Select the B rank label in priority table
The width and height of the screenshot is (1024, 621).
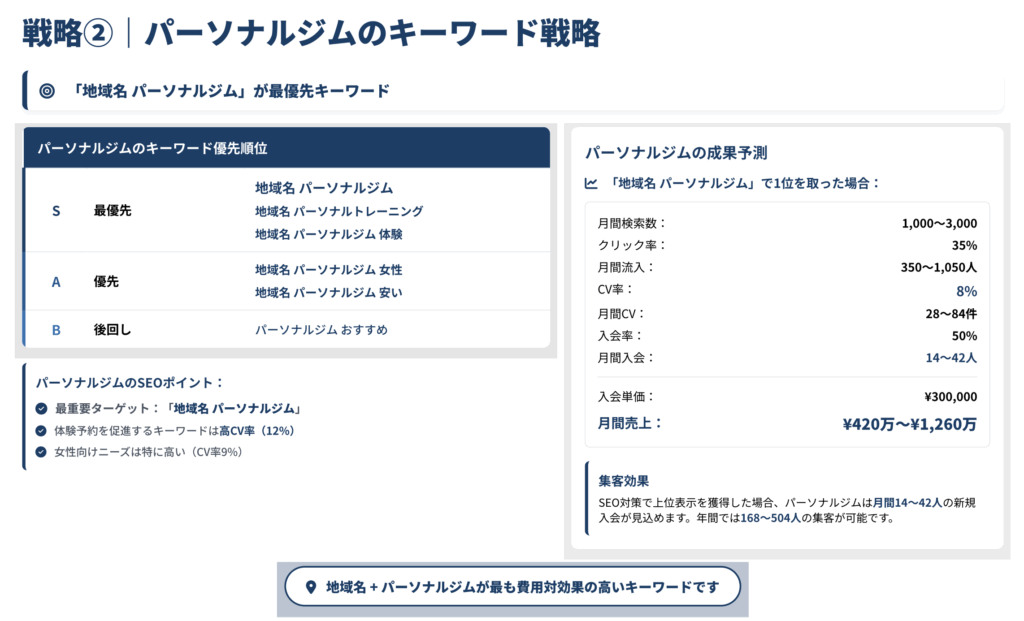(x=56, y=329)
